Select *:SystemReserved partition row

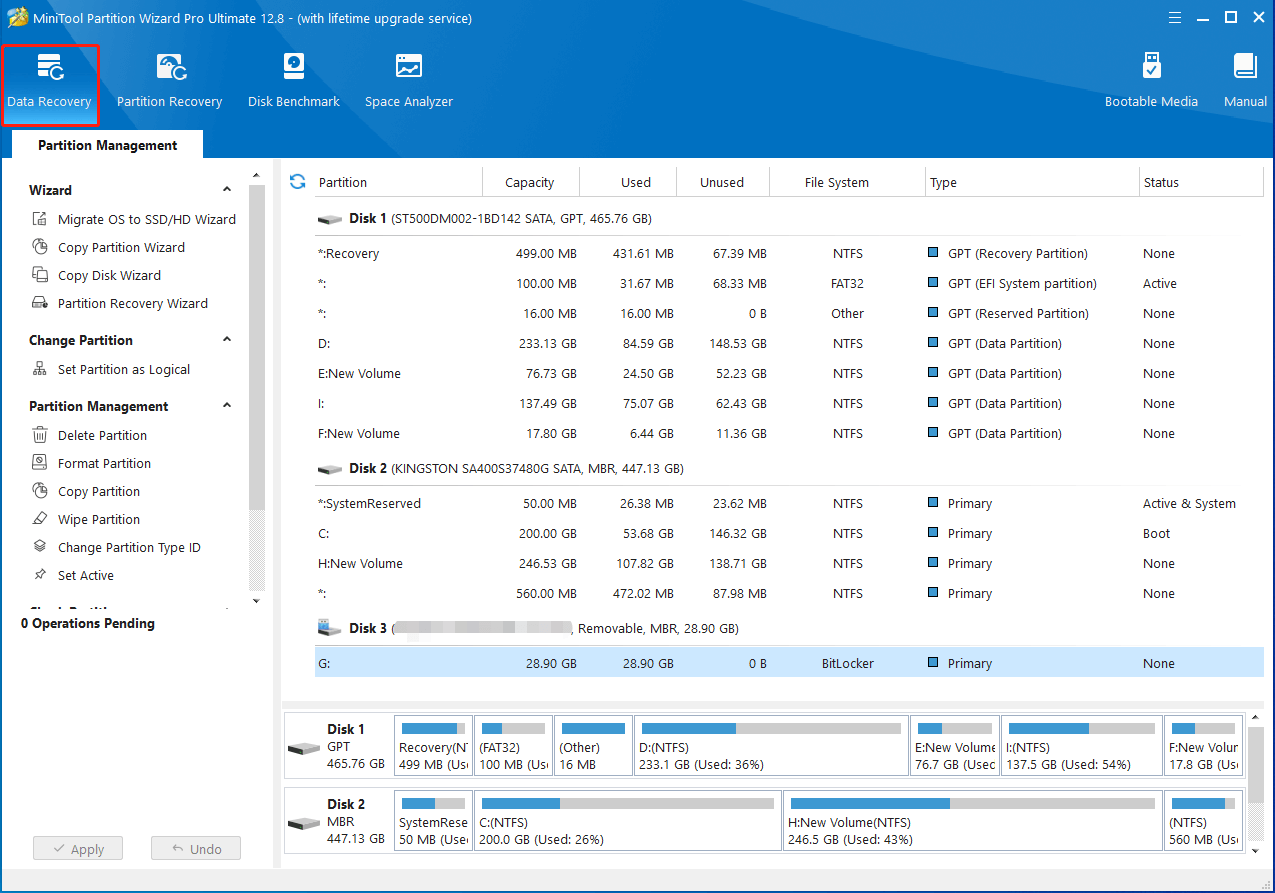tap(789, 503)
